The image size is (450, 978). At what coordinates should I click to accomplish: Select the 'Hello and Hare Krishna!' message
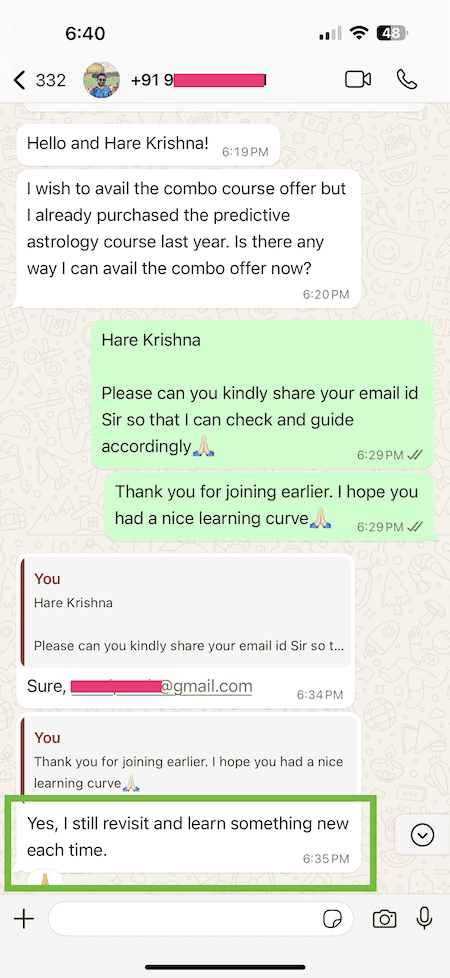pos(147,143)
